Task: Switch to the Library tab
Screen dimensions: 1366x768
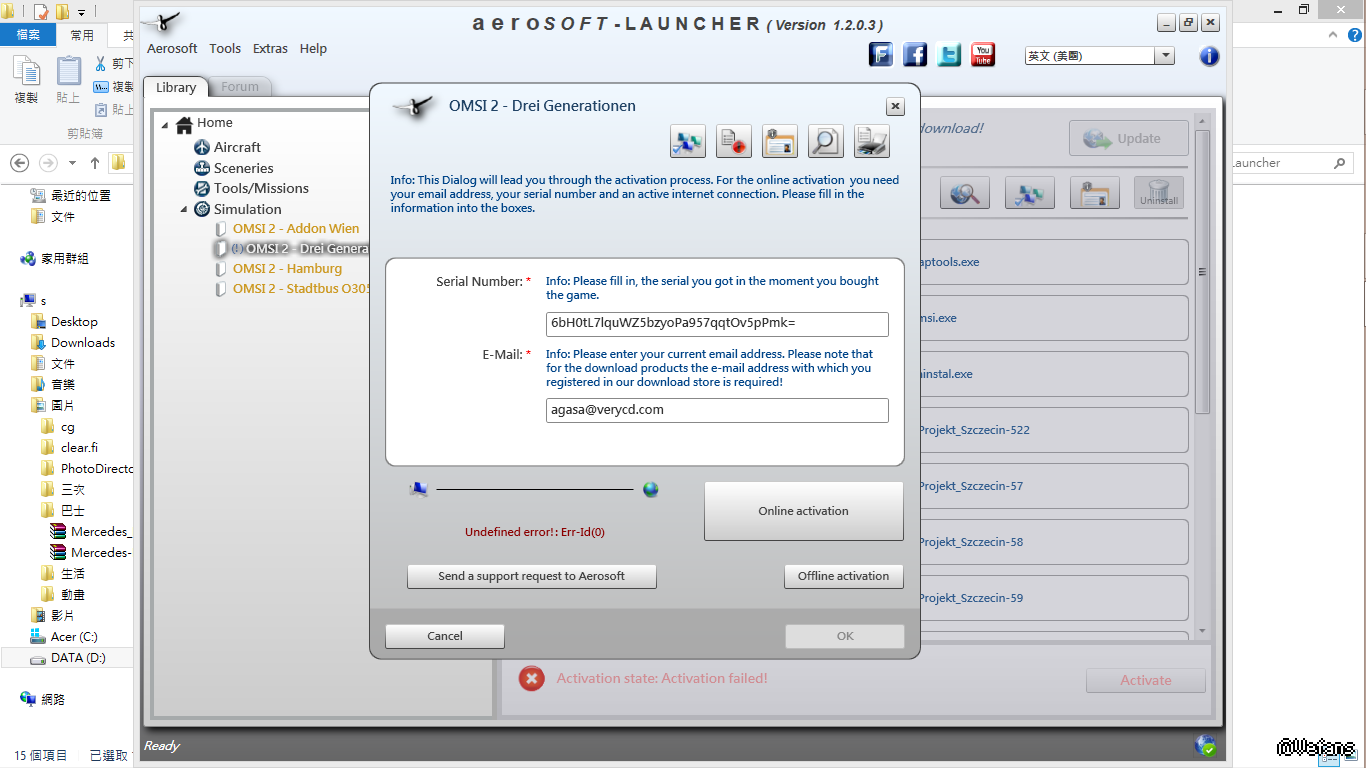Action: (176, 87)
